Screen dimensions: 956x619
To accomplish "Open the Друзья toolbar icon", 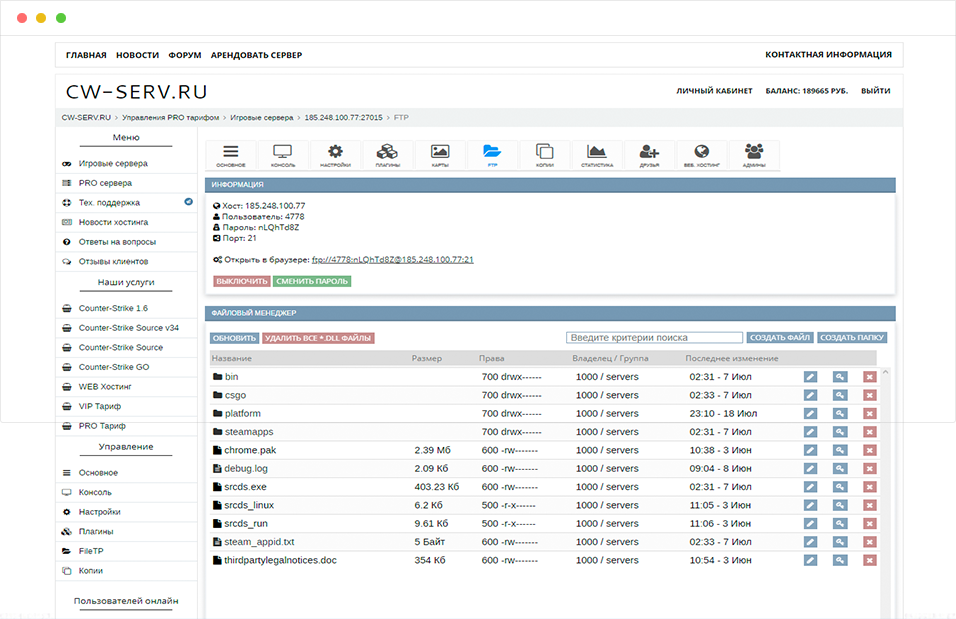I will 649,155.
